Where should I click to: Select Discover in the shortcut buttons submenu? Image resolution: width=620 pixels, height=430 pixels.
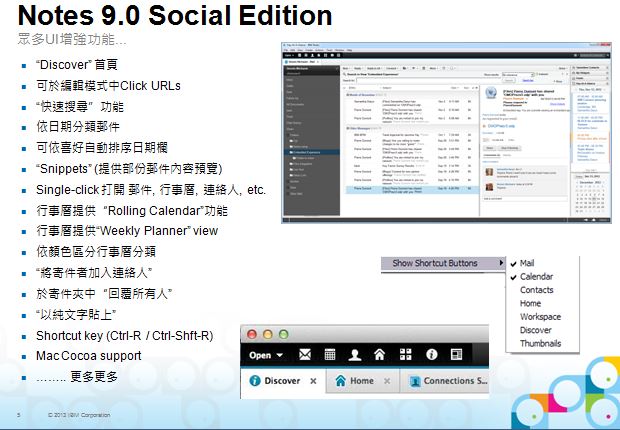point(535,330)
